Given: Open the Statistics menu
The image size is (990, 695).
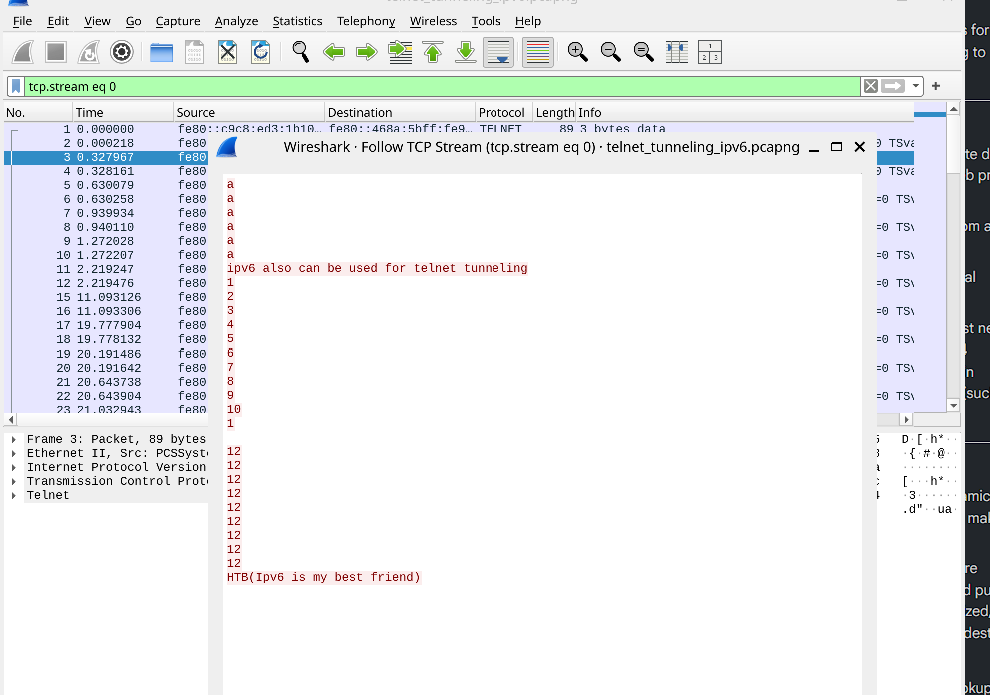Looking at the screenshot, I should (297, 21).
